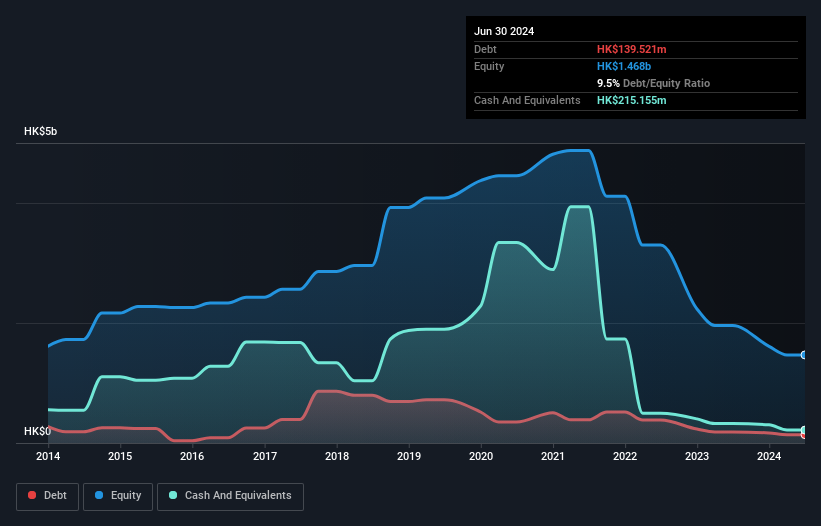Click the Jun 30 2024 tooltip date

click(x=504, y=31)
